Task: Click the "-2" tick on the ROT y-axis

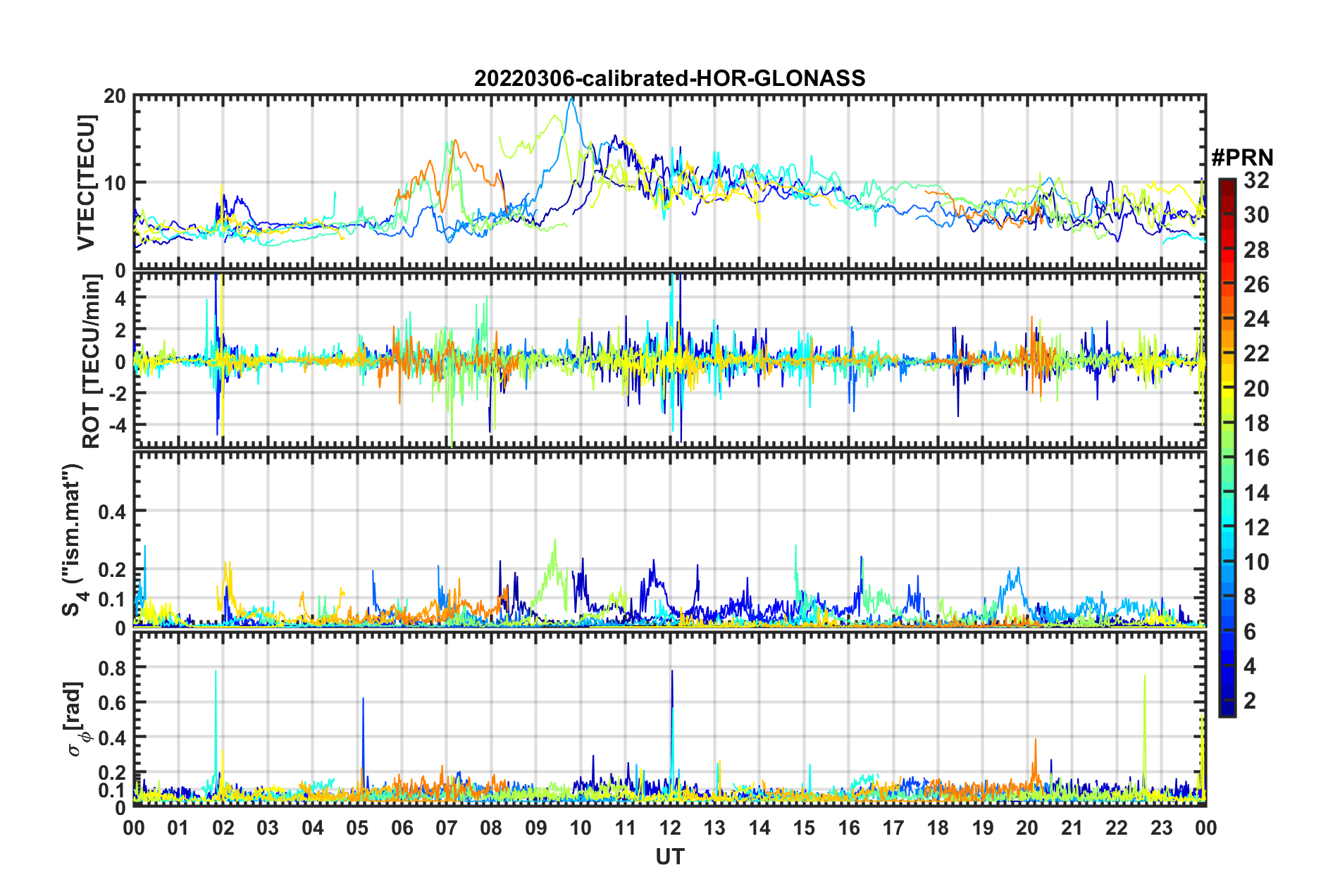Action: pos(116,394)
